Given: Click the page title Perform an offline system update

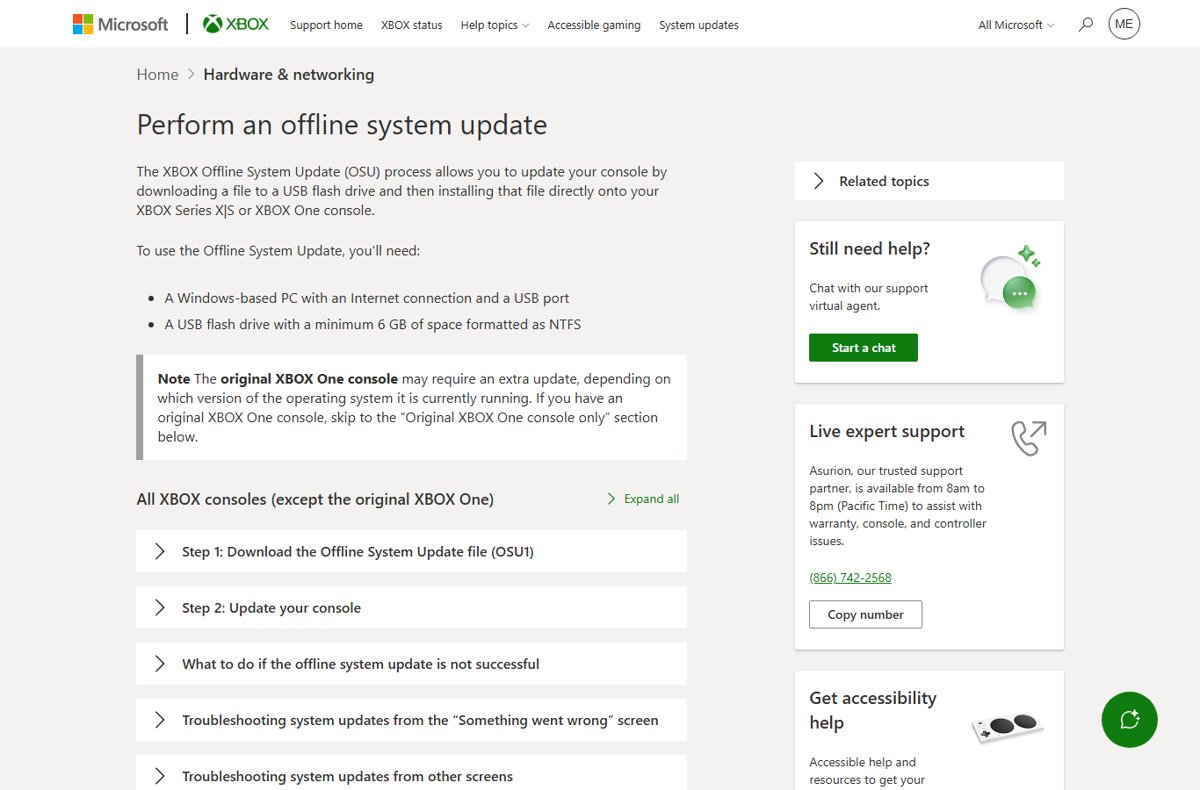Looking at the screenshot, I should [x=342, y=125].
